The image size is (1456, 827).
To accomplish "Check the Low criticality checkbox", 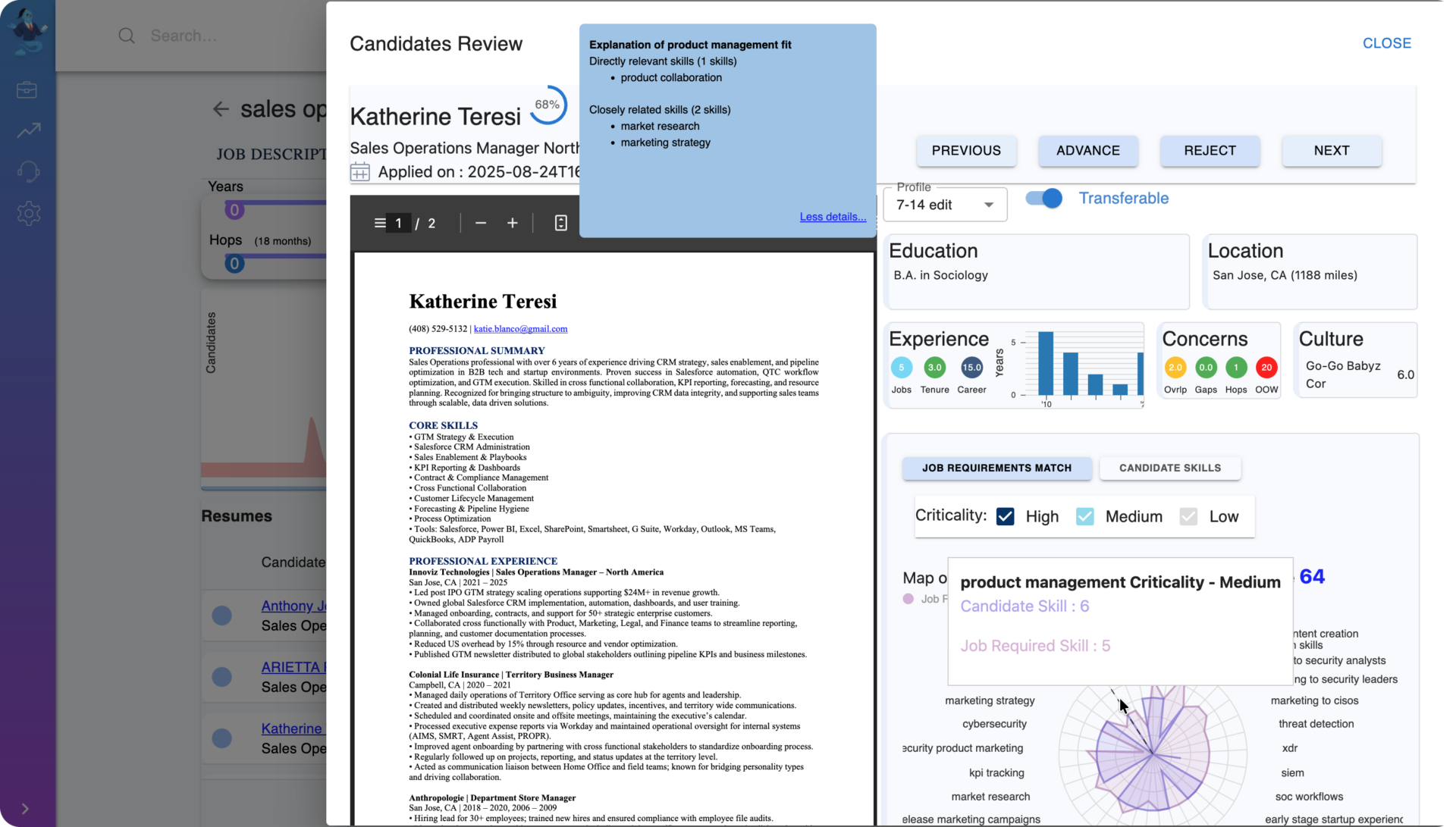I will point(1188,517).
